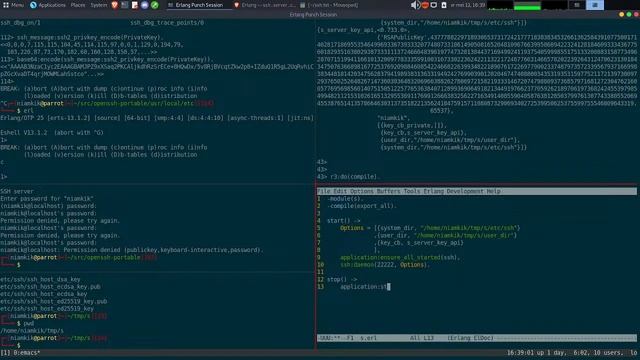Open the Places menu
Image resolution: width=640 pixels, height=360 pixels.
78,5
